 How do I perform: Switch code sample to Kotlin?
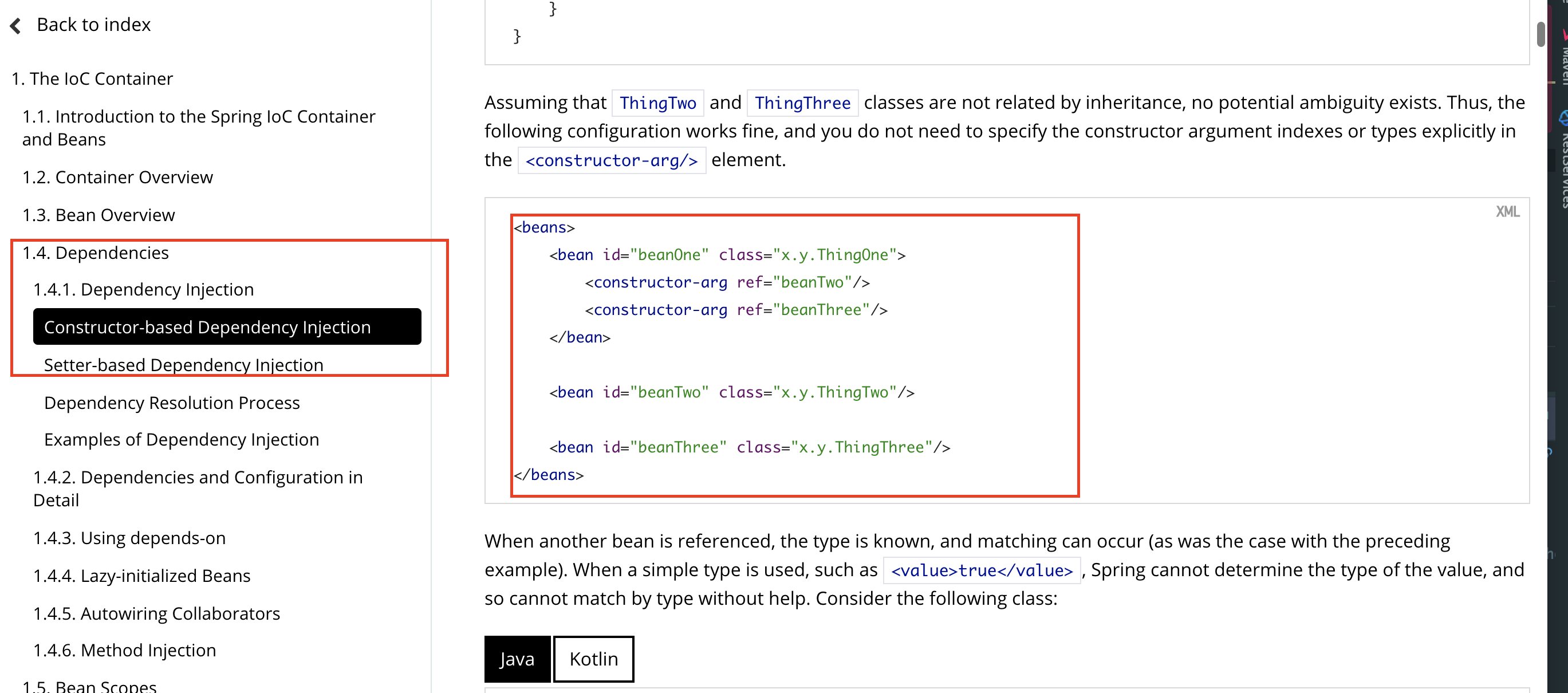pyautogui.click(x=593, y=659)
